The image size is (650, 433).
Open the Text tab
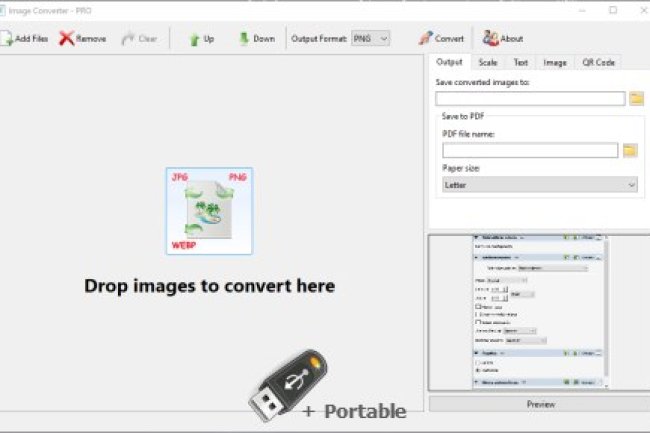point(520,62)
